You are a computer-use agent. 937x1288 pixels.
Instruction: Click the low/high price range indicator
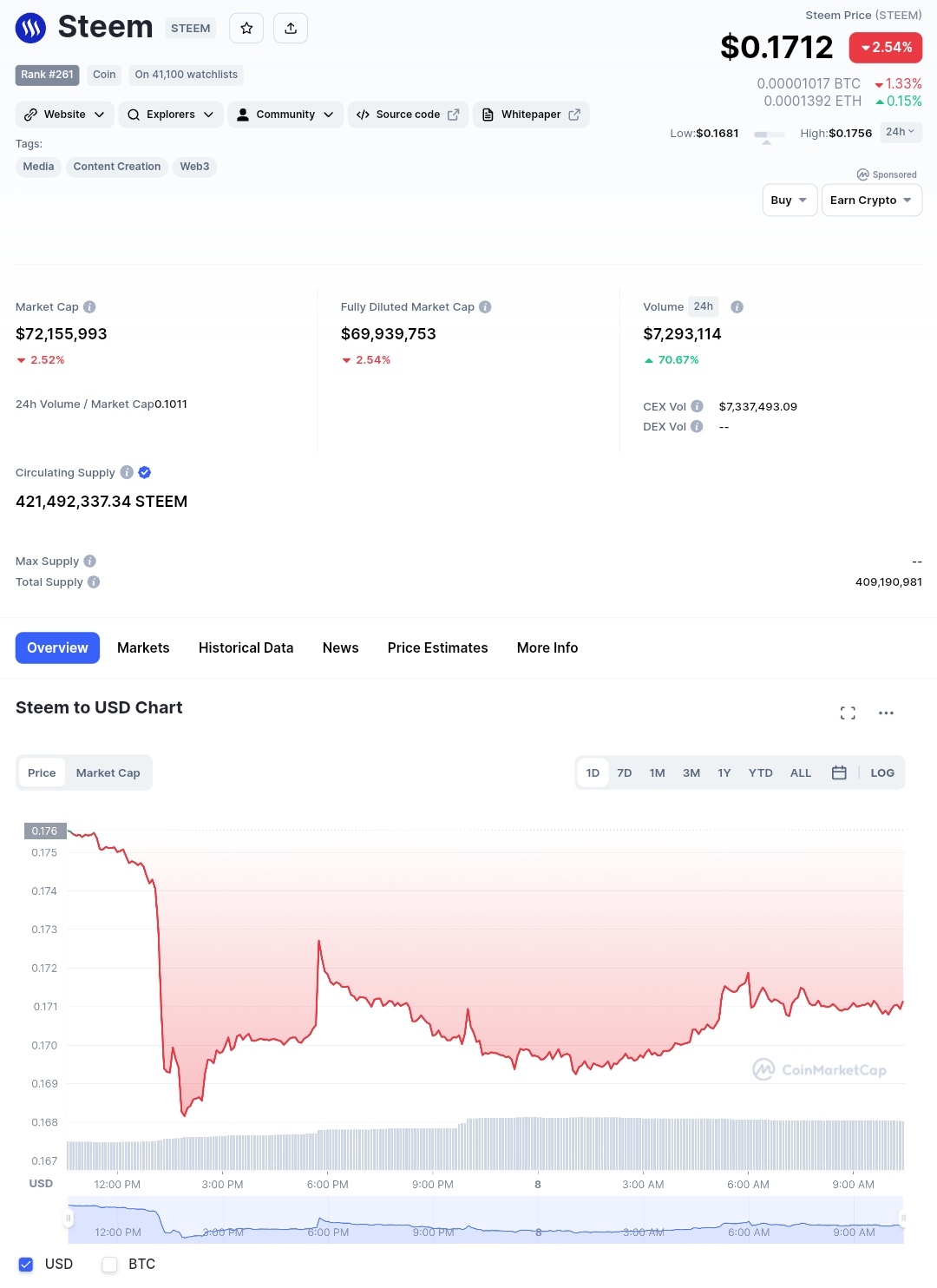(770, 136)
